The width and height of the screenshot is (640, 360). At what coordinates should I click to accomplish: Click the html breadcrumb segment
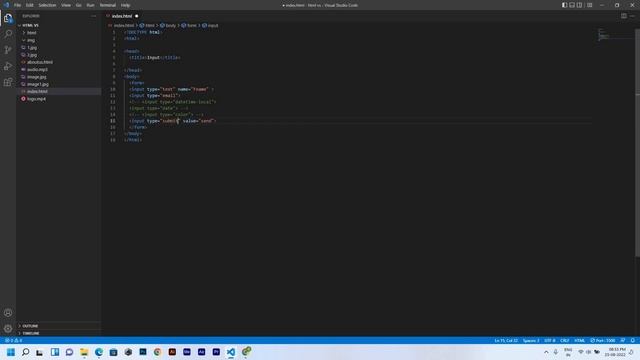coord(148,25)
